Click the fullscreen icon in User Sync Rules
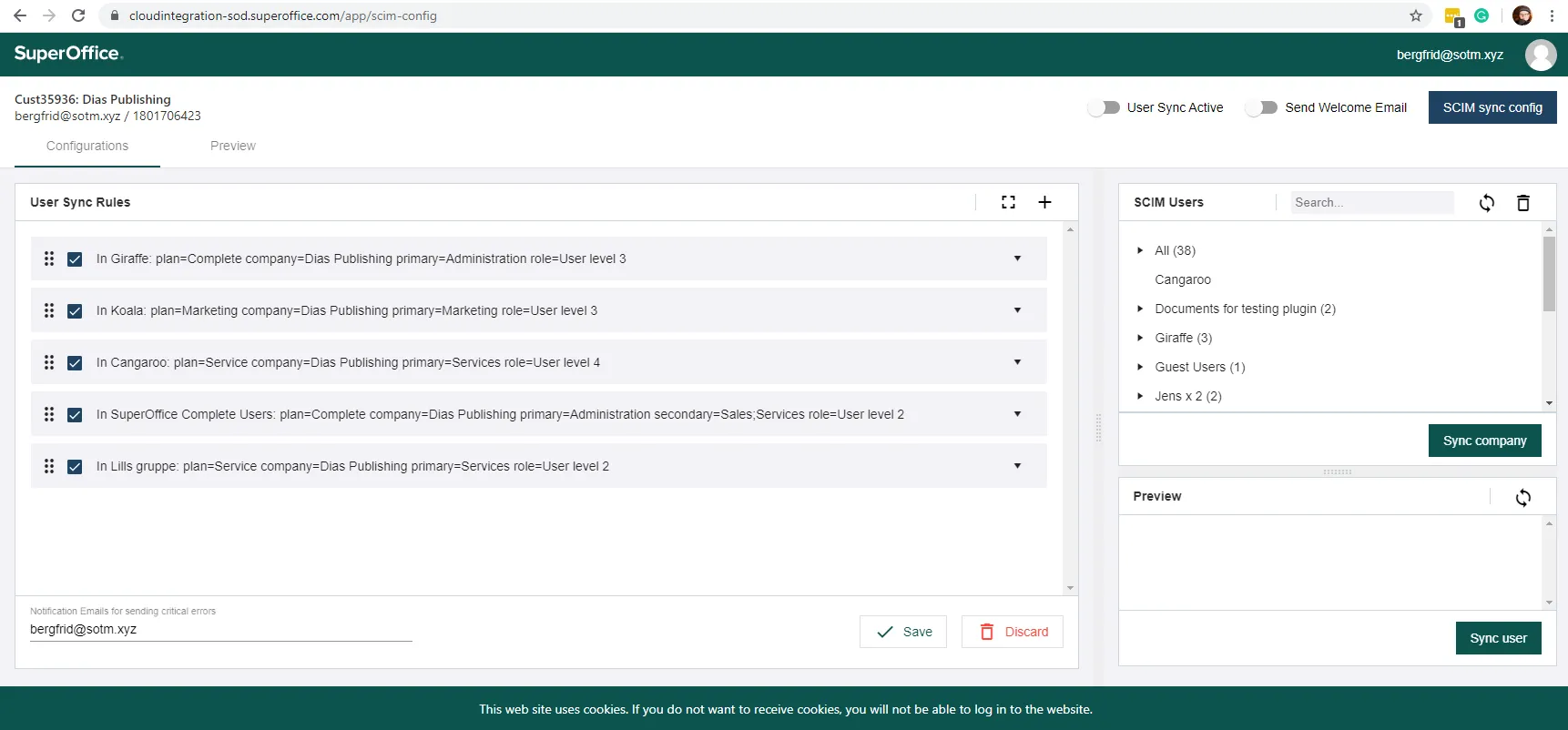This screenshot has height=730, width=1568. pyautogui.click(x=1008, y=202)
